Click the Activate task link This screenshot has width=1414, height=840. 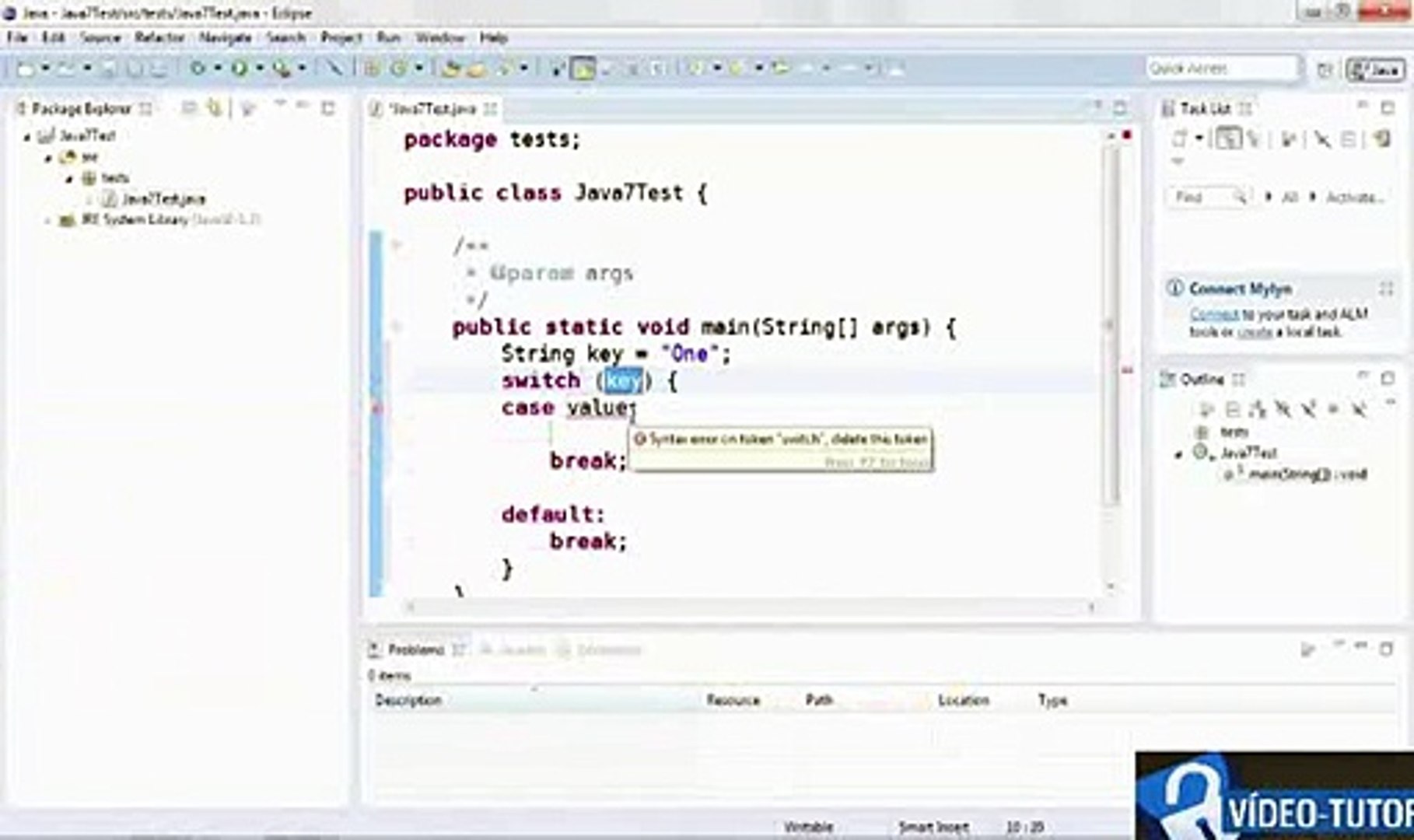tap(1355, 198)
